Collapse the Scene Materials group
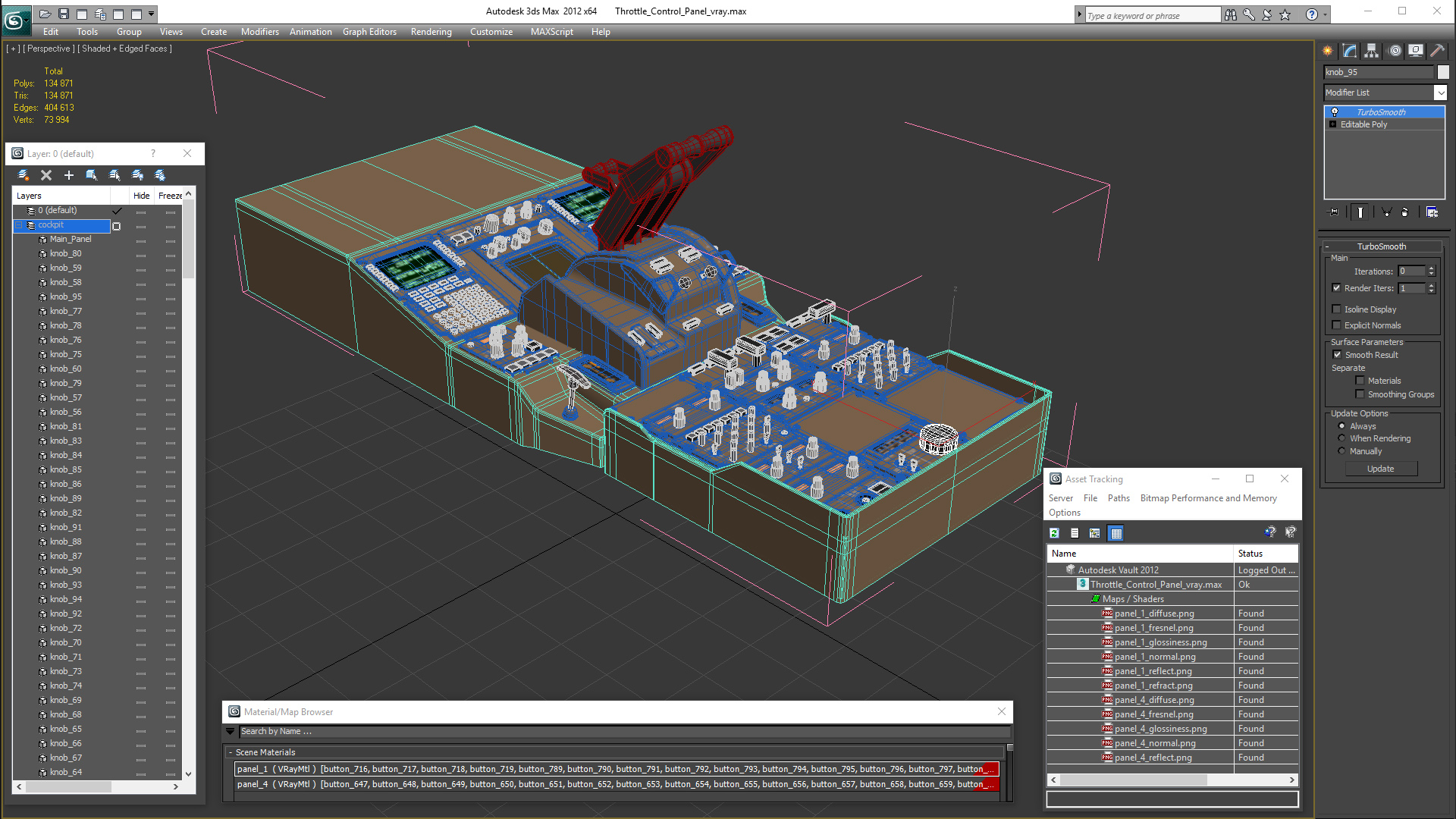 click(x=231, y=752)
